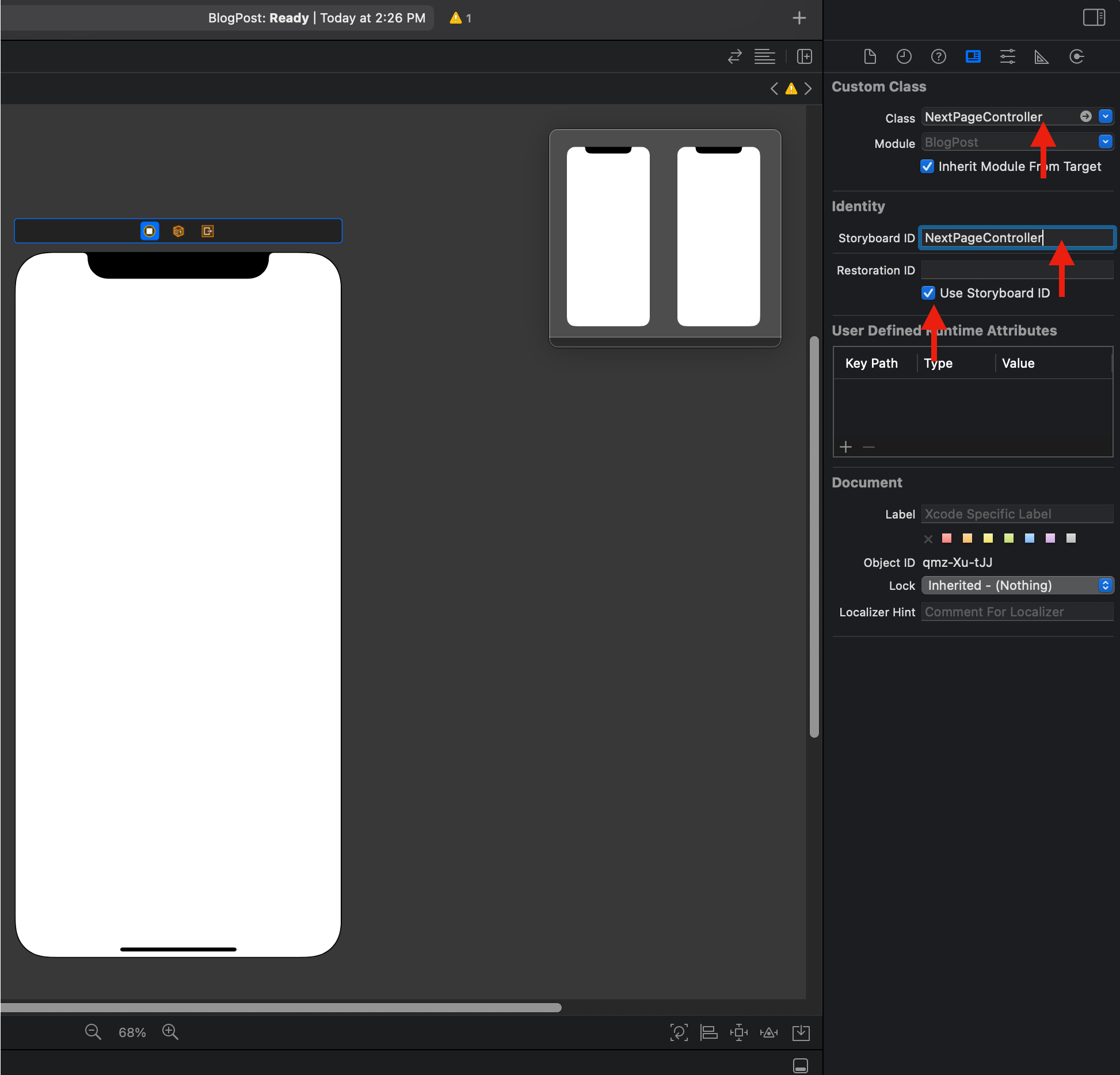Switch to the Size inspector
The image size is (1120, 1075).
pyautogui.click(x=1042, y=56)
